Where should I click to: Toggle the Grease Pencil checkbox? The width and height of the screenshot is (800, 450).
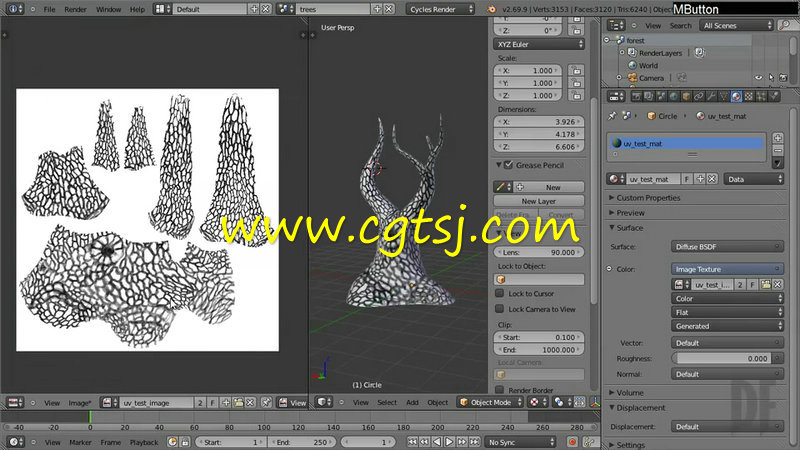508,165
